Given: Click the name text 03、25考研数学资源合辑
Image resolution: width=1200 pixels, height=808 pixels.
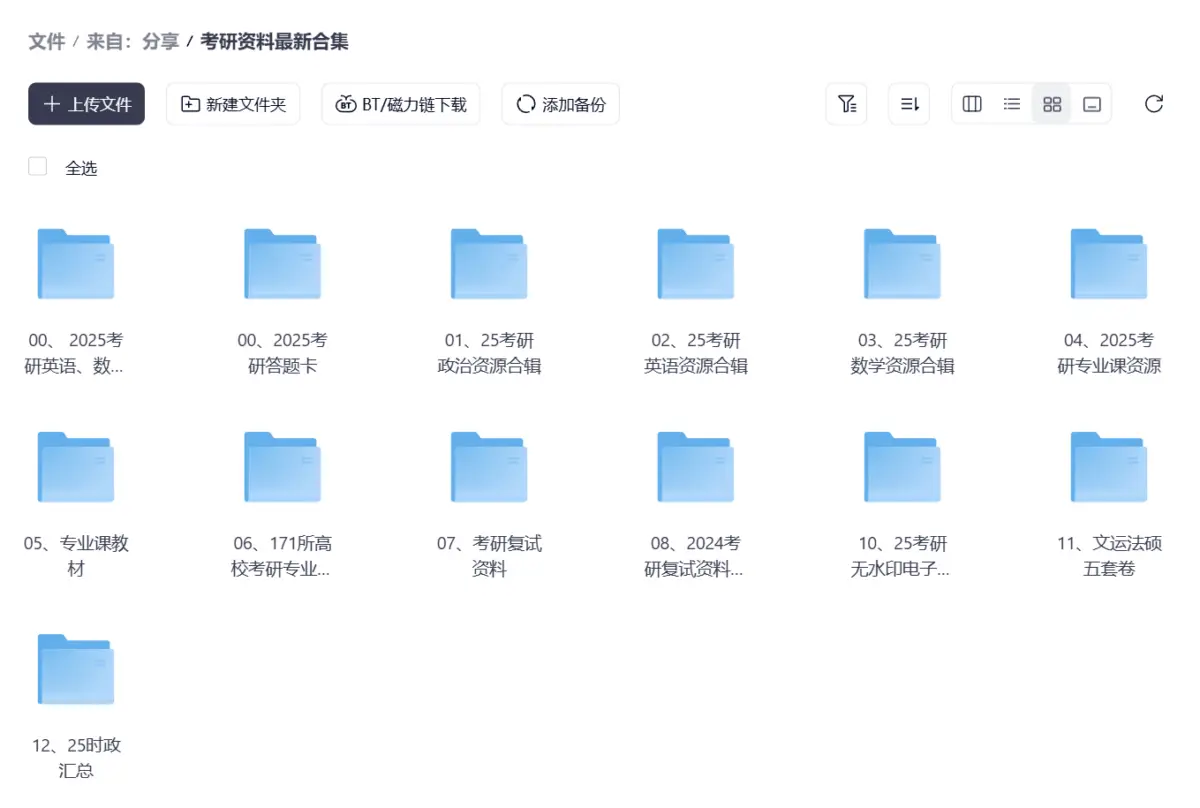Looking at the screenshot, I should click(x=903, y=353).
